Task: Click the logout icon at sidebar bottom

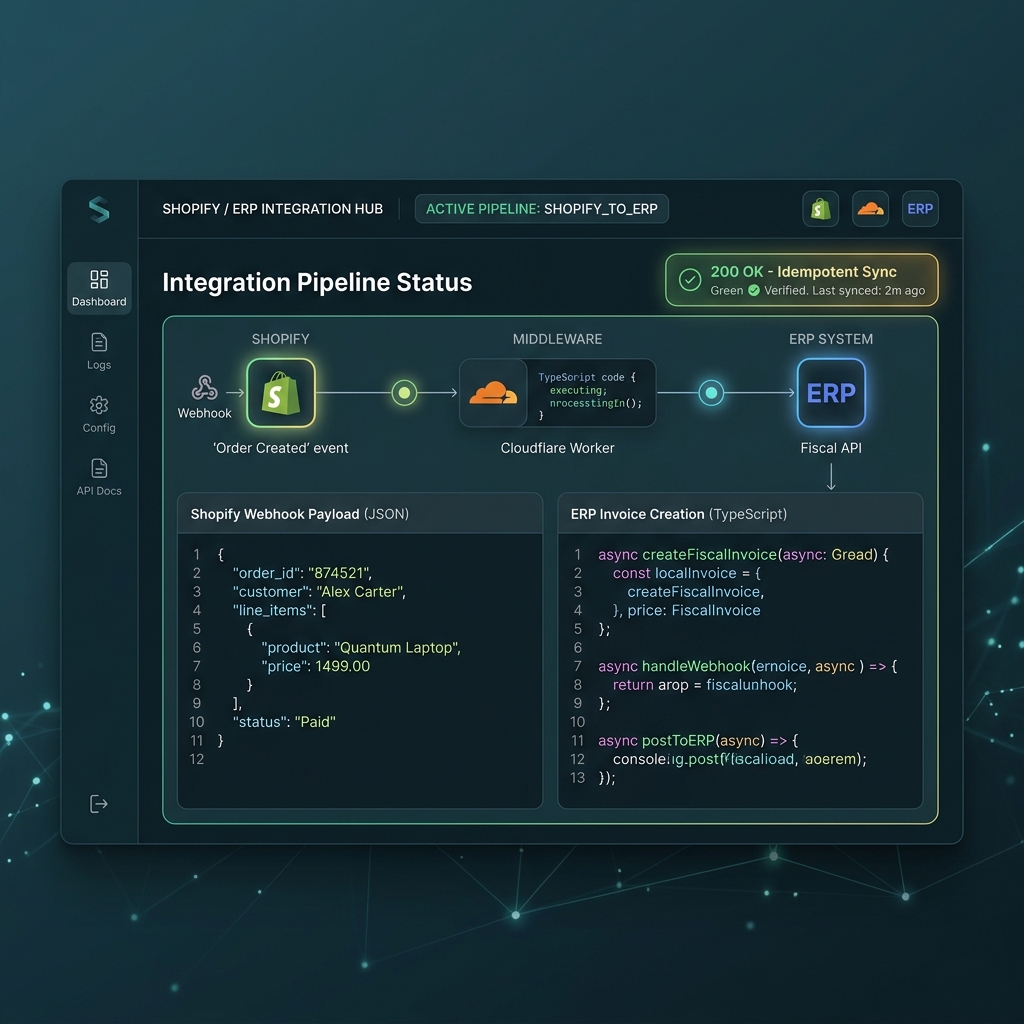Action: pyautogui.click(x=99, y=804)
